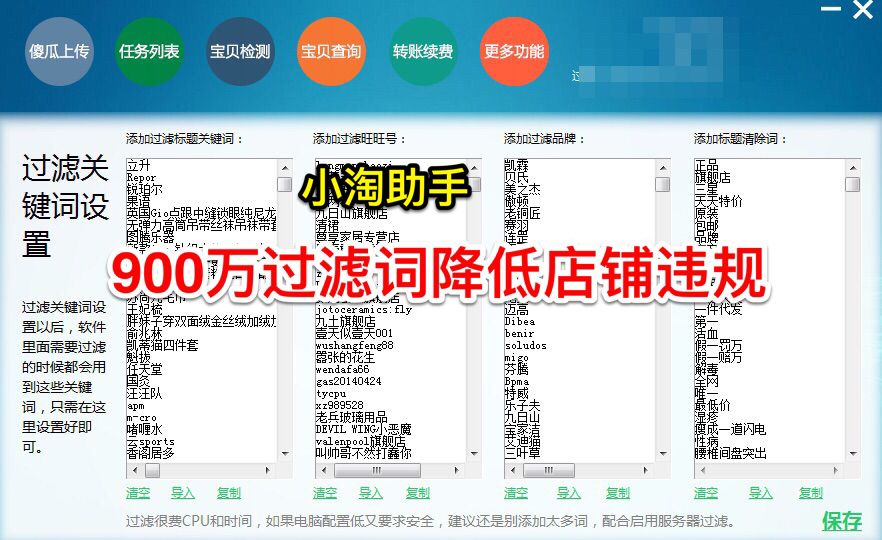Click 清空 under title keyword filter list

coord(138,493)
